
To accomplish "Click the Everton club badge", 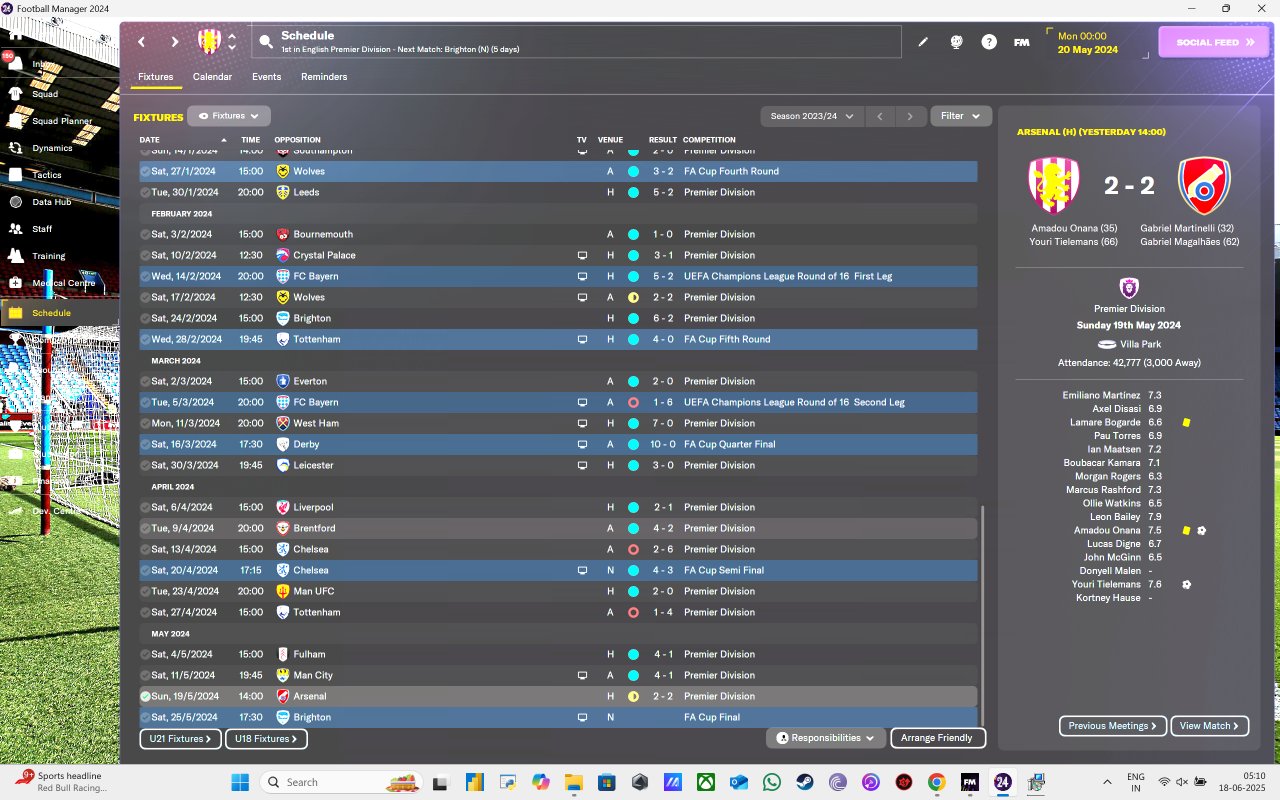I will tap(283, 381).
